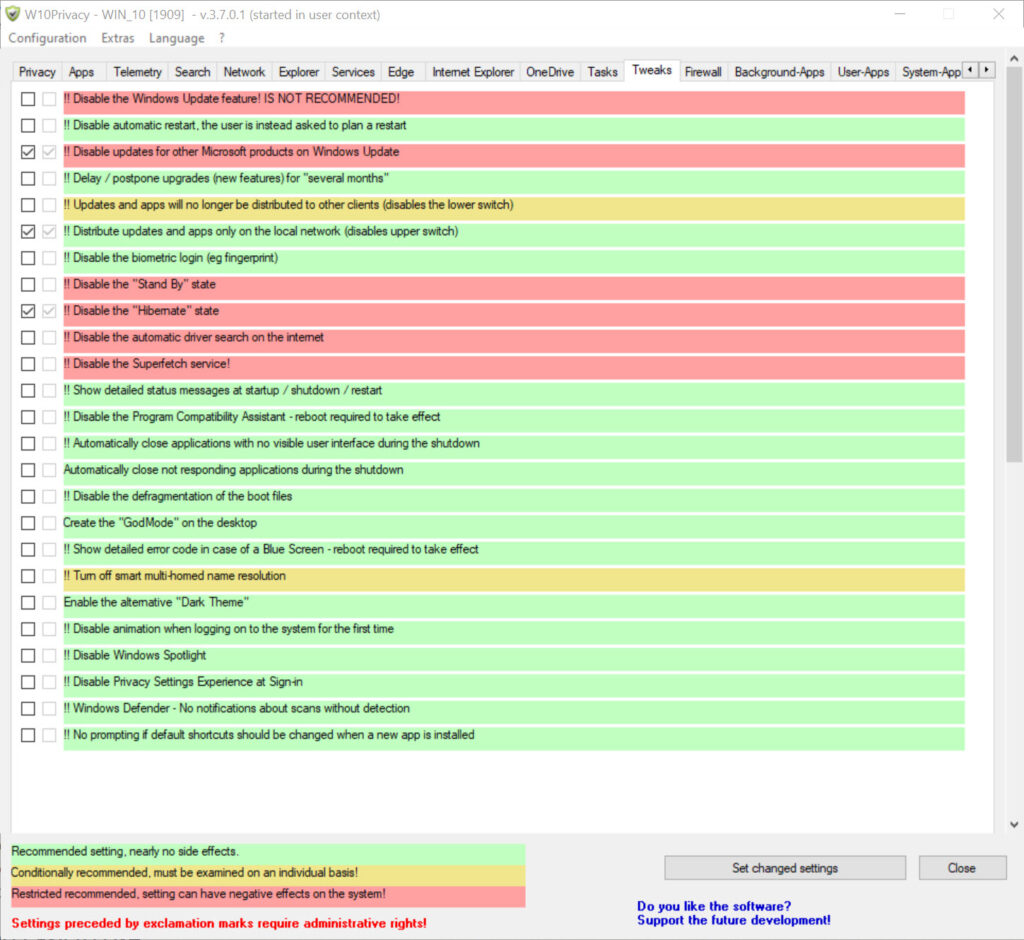This screenshot has height=940, width=1024.
Task: Check Disable the Windows Update feature
Action: [x=28, y=99]
